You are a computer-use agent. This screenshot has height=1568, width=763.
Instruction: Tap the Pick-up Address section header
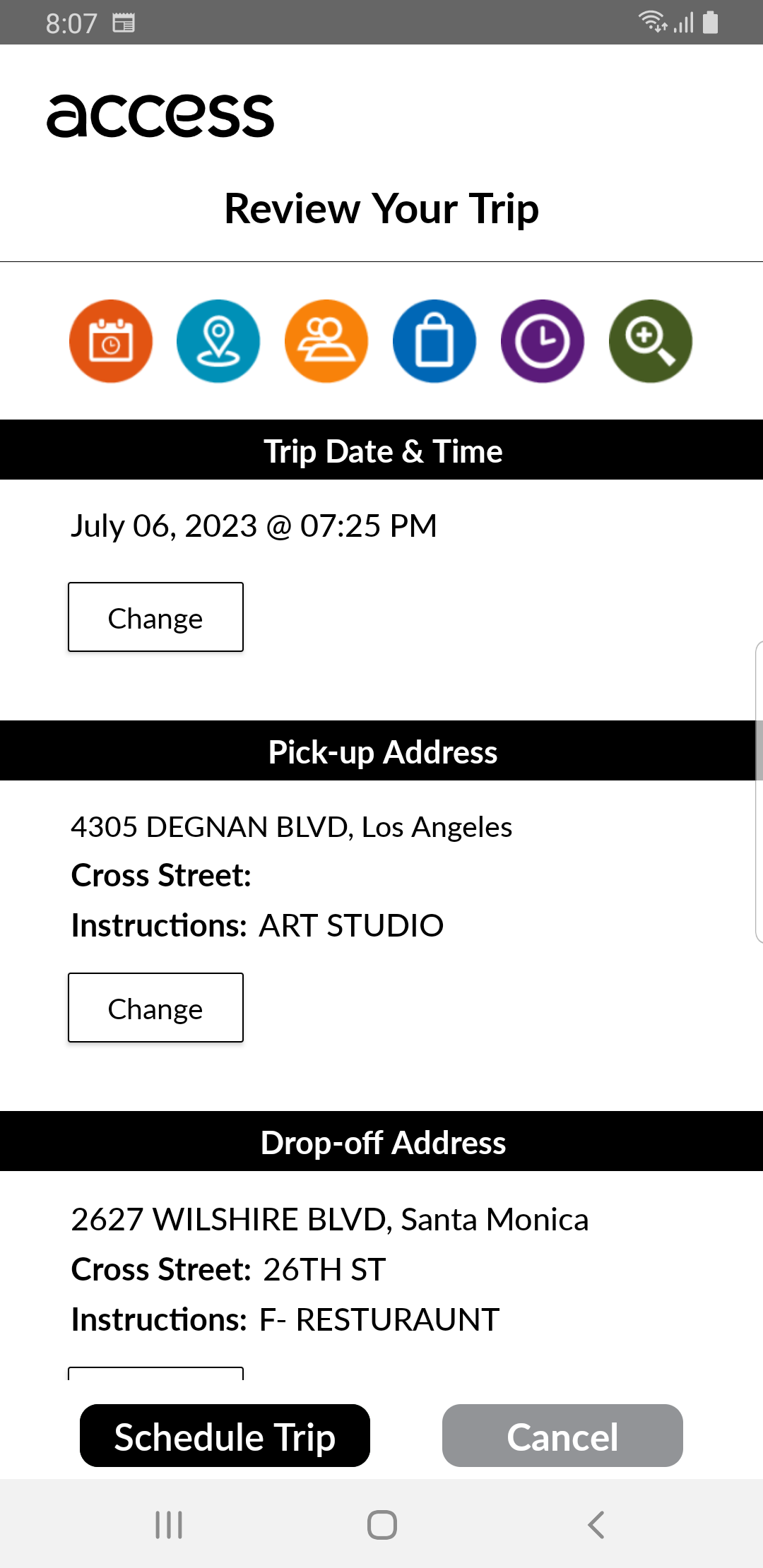pyautogui.click(x=381, y=751)
